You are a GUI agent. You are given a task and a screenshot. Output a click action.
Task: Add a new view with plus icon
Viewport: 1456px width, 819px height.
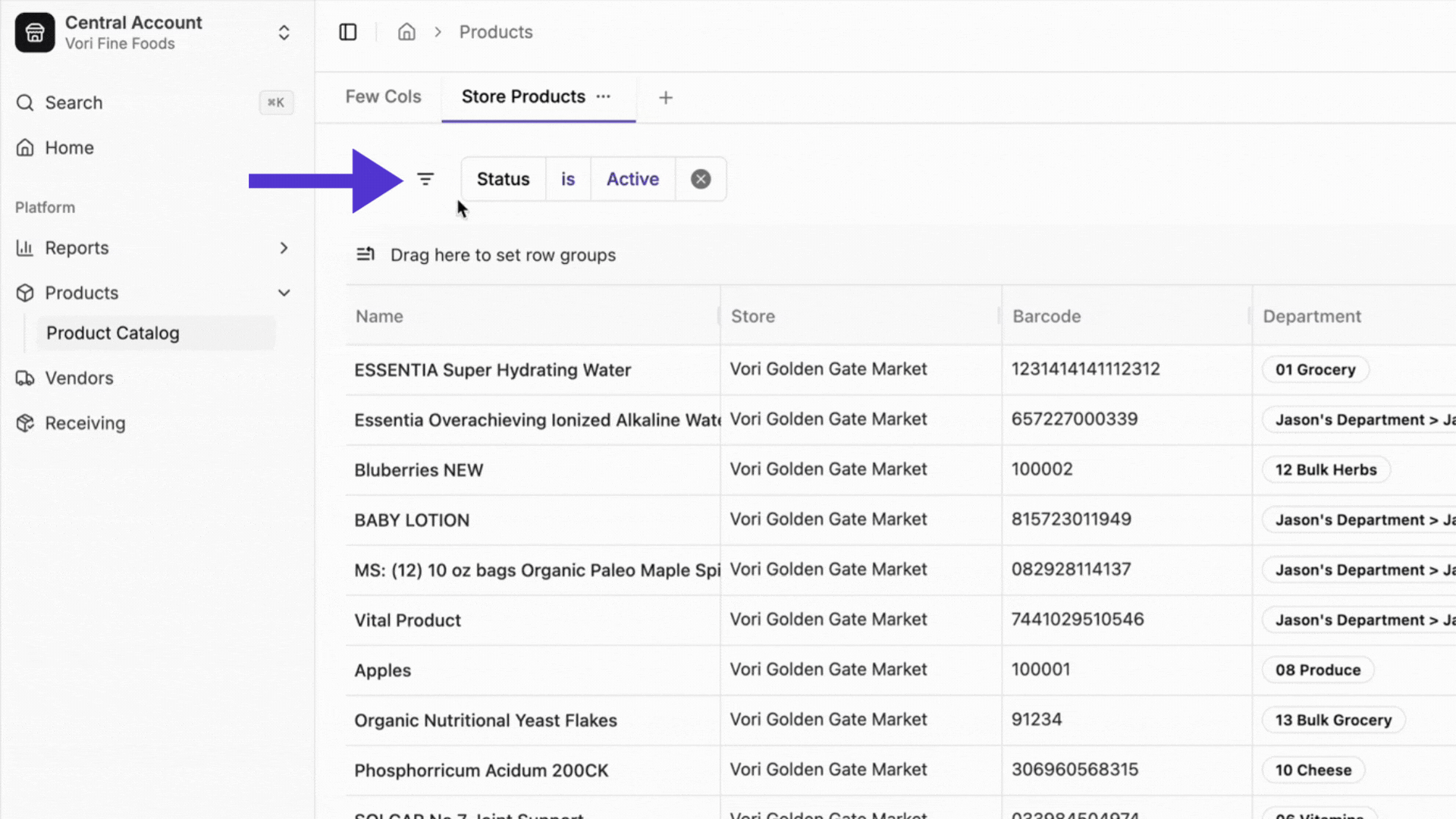pyautogui.click(x=665, y=98)
